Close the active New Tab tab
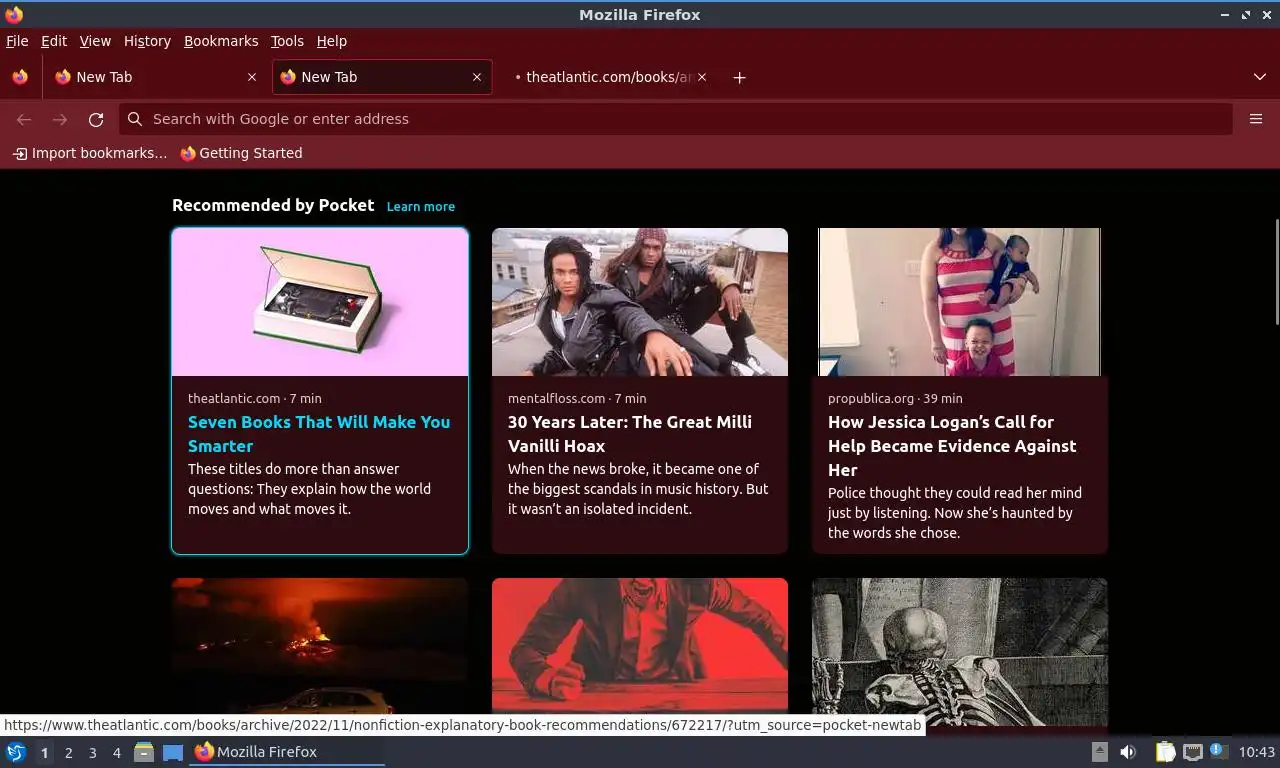This screenshot has height=768, width=1280. [477, 77]
